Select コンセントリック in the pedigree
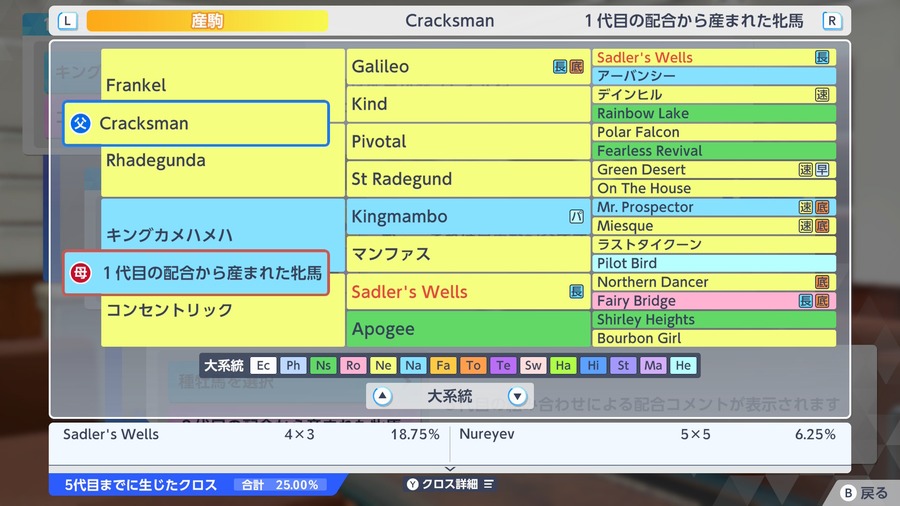Image resolution: width=900 pixels, height=506 pixels. coord(169,310)
